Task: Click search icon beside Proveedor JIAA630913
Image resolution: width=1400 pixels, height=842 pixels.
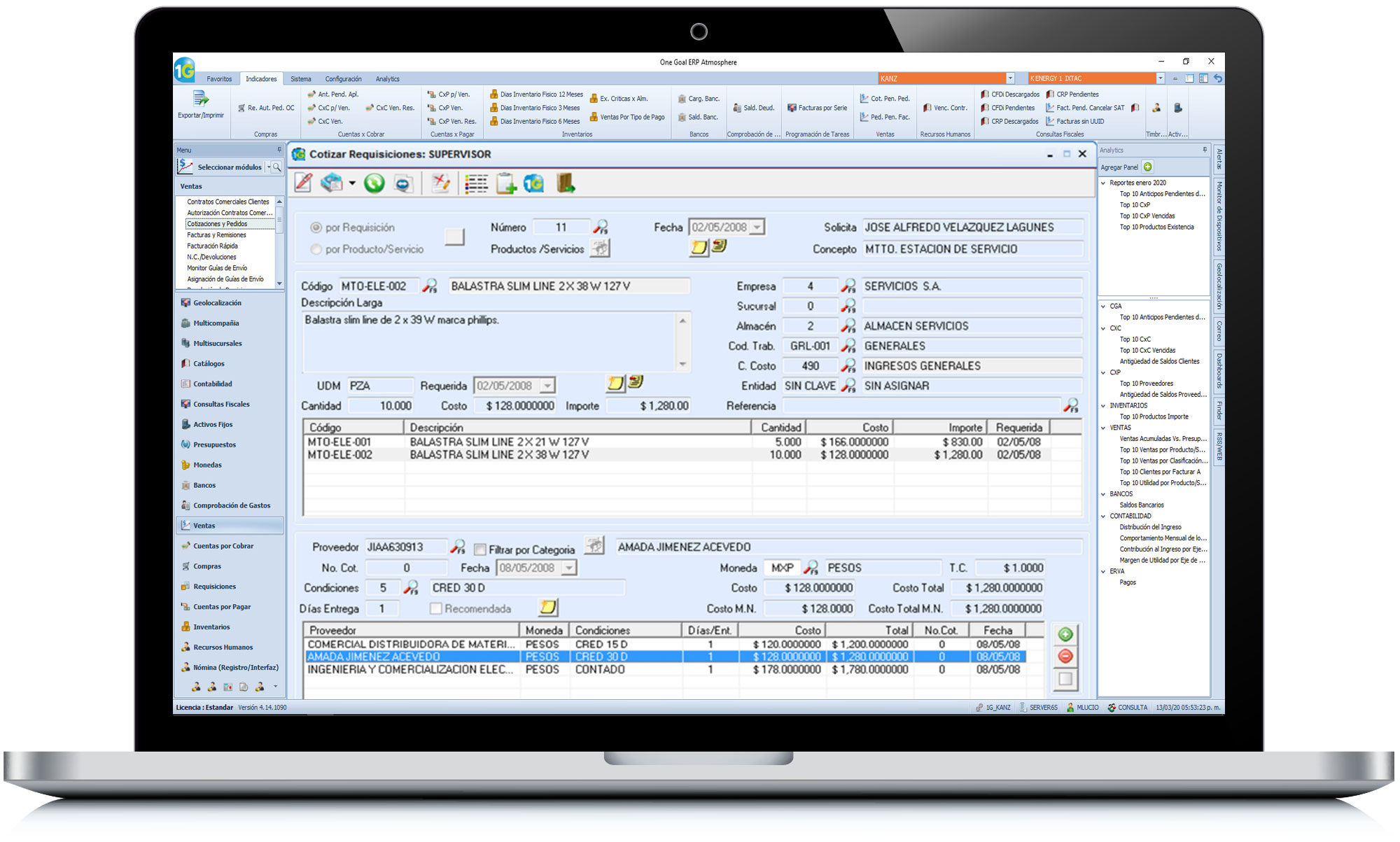Action: click(458, 547)
